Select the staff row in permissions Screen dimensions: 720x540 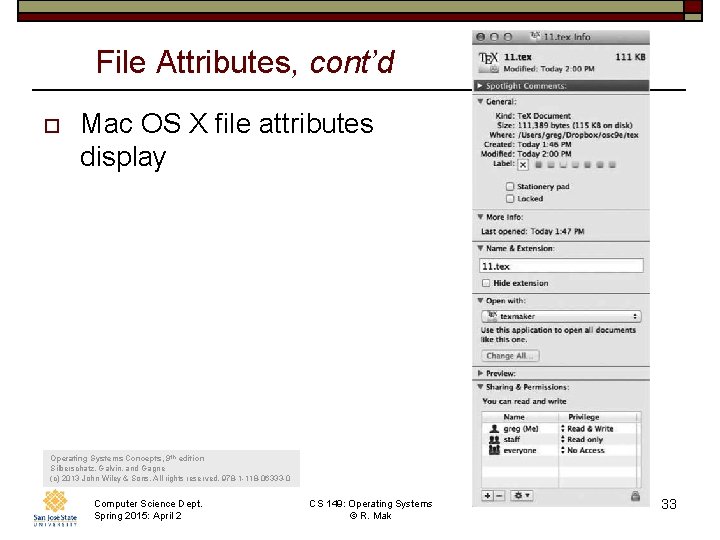pyautogui.click(x=561, y=439)
